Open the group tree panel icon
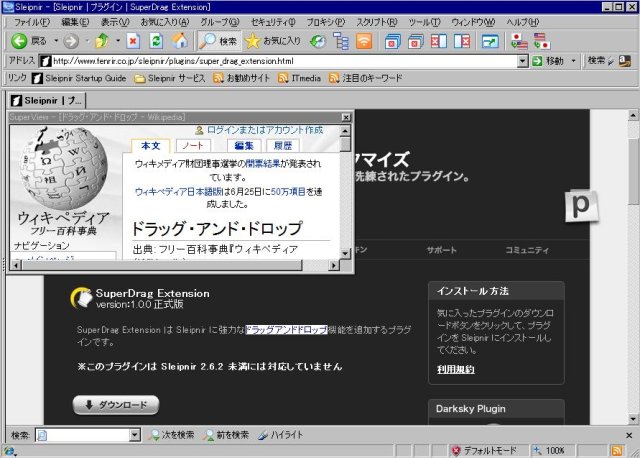The image size is (640, 458). point(340,41)
